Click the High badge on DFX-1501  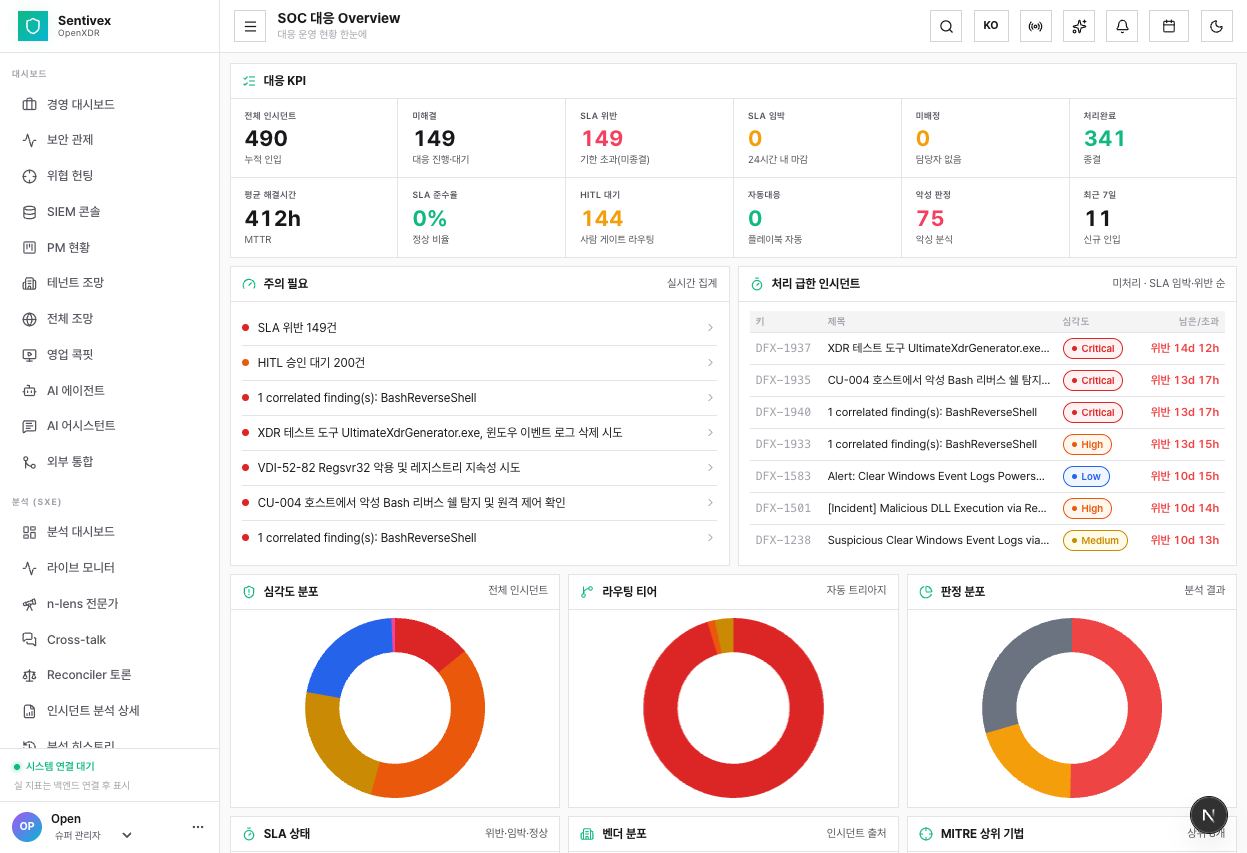[x=1087, y=509]
